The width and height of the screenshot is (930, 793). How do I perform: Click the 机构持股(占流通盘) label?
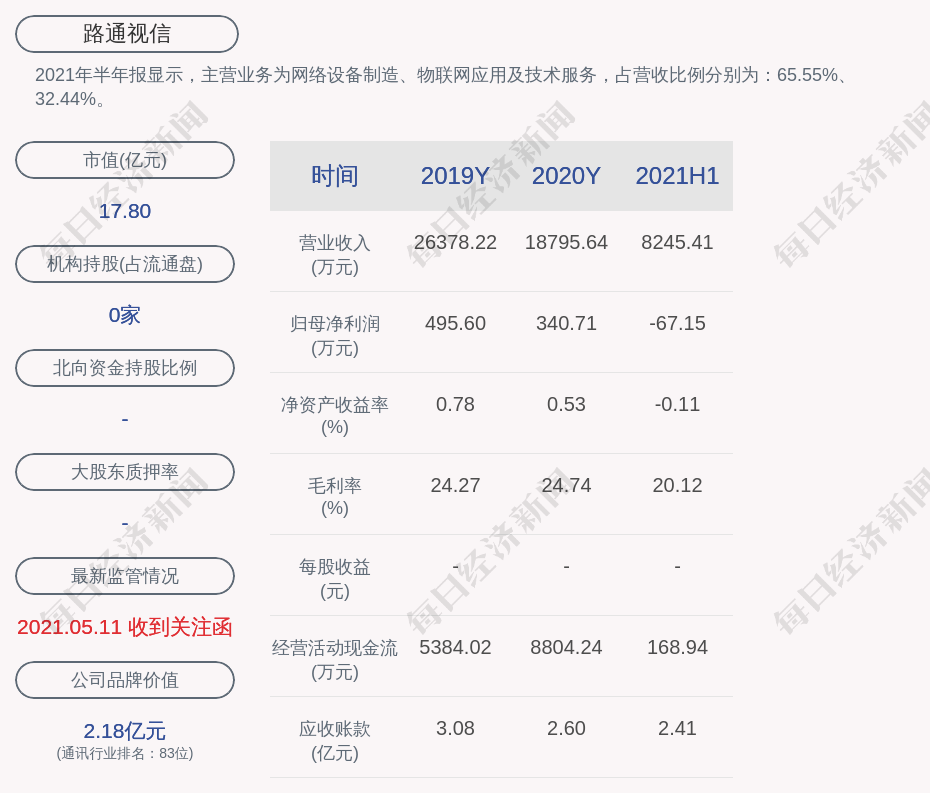(x=125, y=264)
